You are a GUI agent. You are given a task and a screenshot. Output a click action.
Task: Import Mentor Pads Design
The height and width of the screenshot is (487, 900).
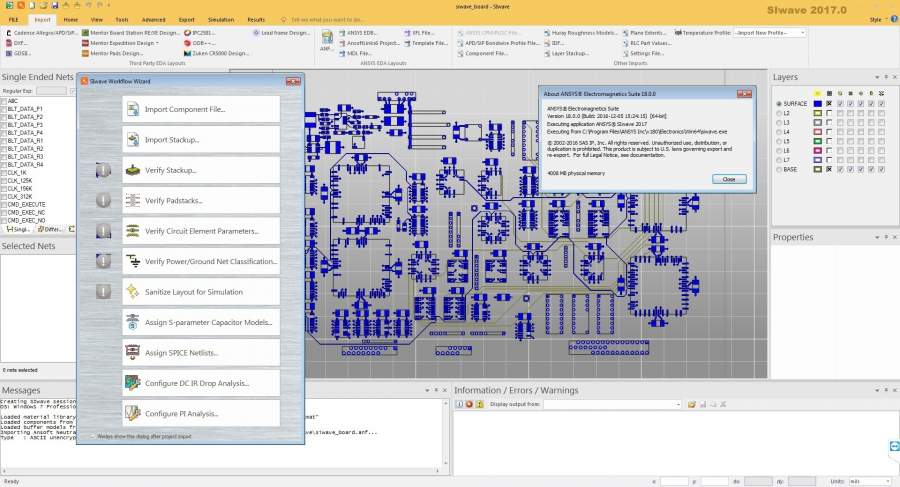[113, 53]
